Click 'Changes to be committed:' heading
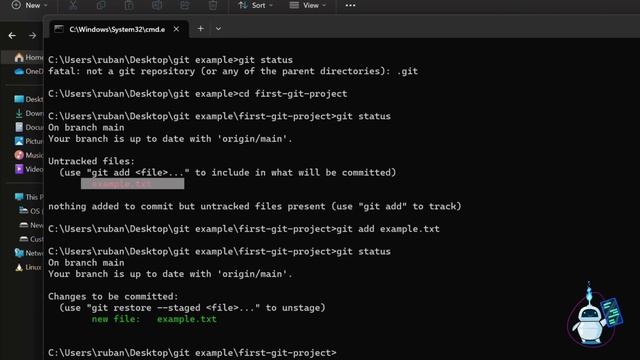 113,296
